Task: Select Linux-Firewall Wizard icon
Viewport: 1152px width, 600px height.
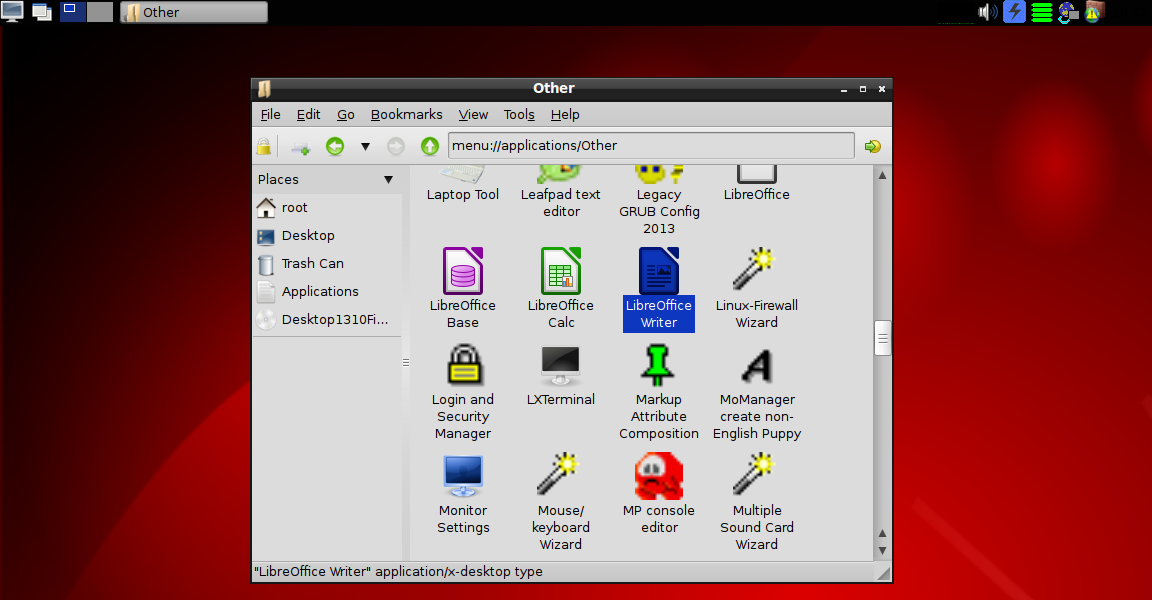Action: click(x=756, y=270)
